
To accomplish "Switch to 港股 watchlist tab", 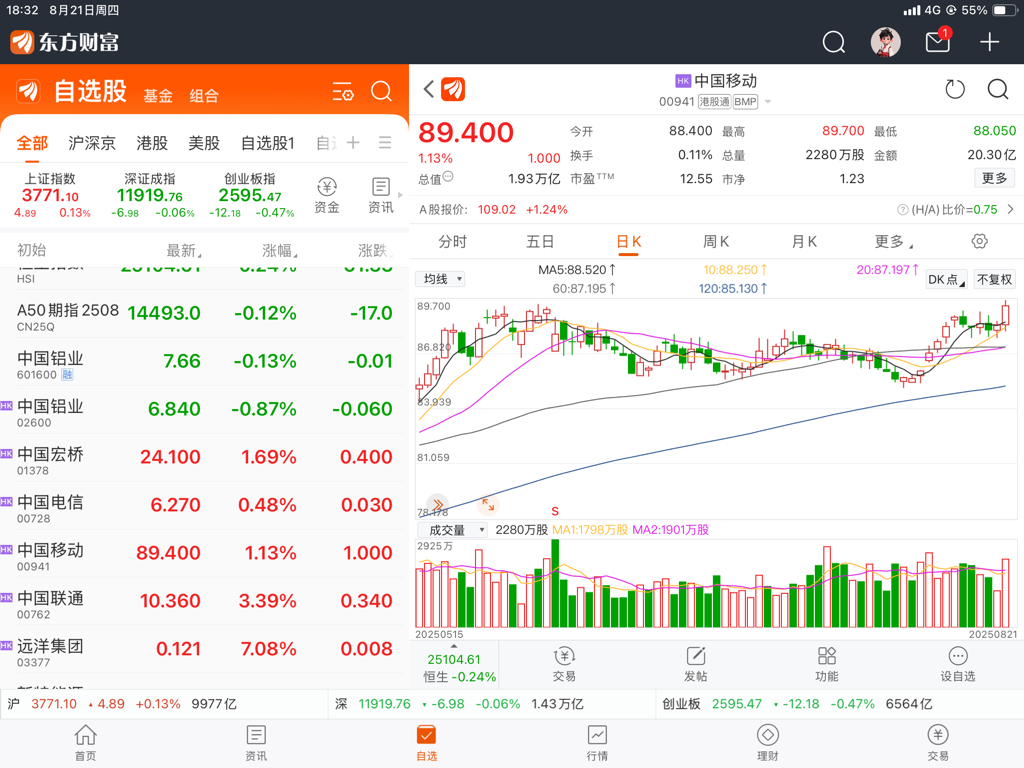I will tap(152, 142).
